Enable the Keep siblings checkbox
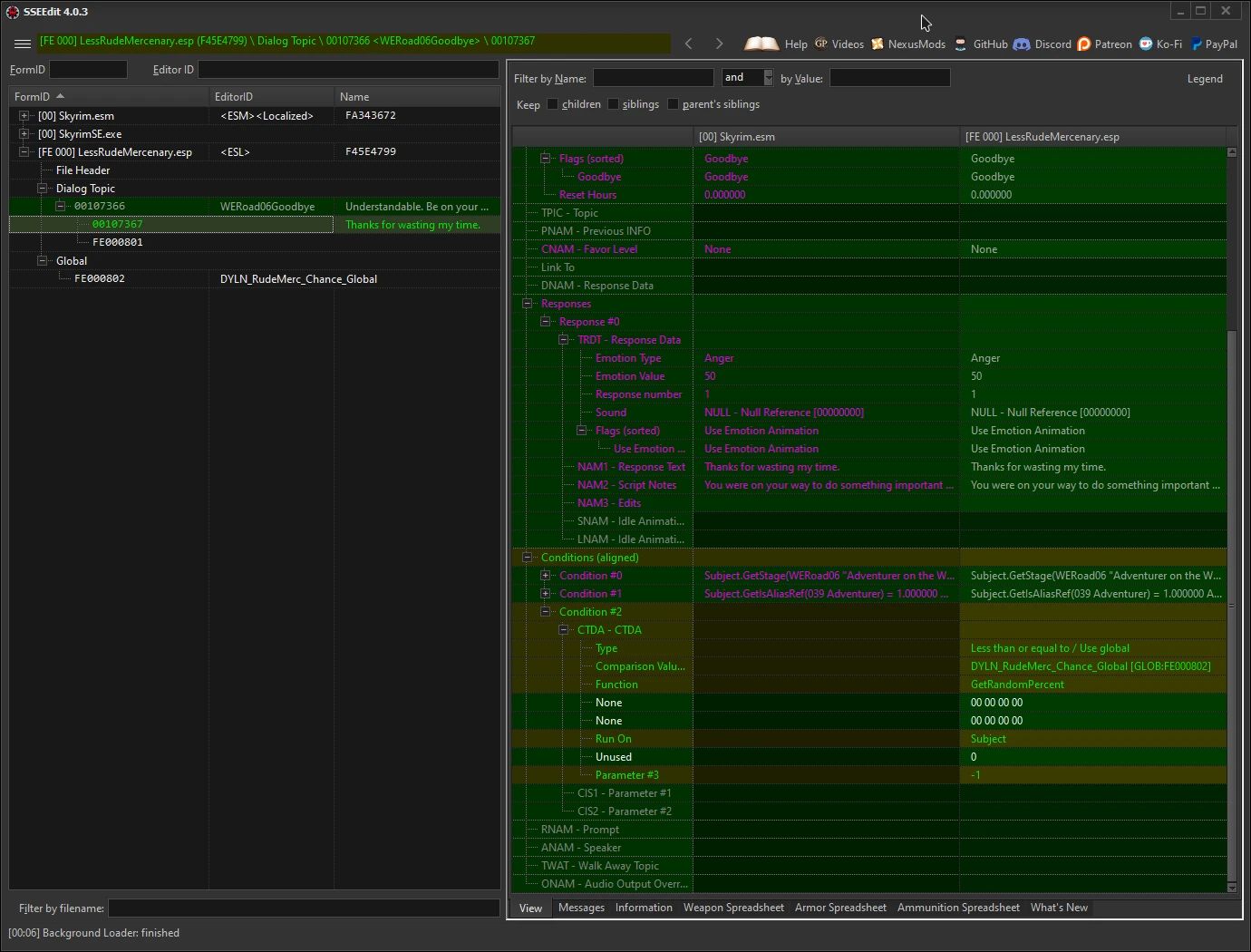Viewport: 1251px width, 952px height. 613,104
